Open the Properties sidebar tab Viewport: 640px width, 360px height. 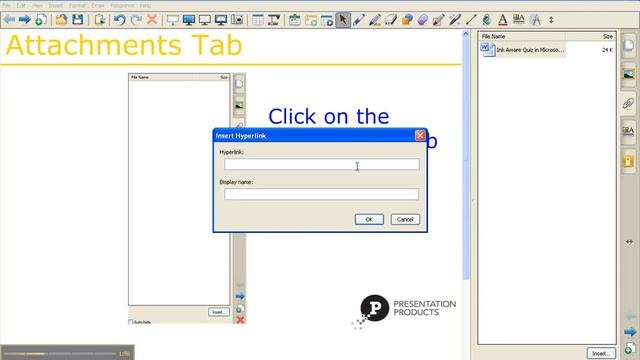[x=629, y=131]
